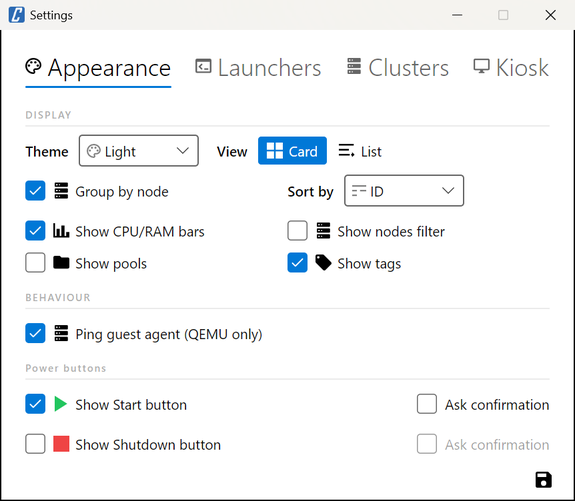575x501 pixels.
Task: Enable the Show pools checkbox
Action: [35, 263]
